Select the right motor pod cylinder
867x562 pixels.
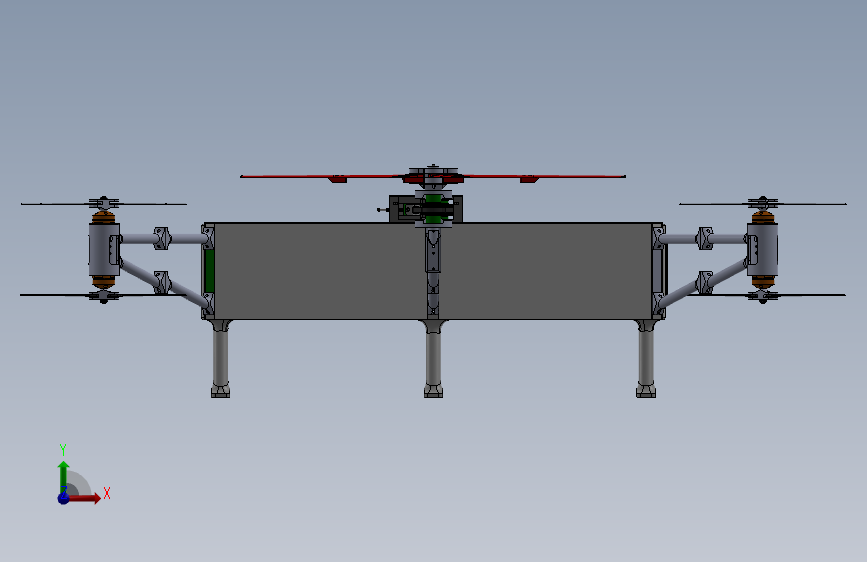[762, 248]
